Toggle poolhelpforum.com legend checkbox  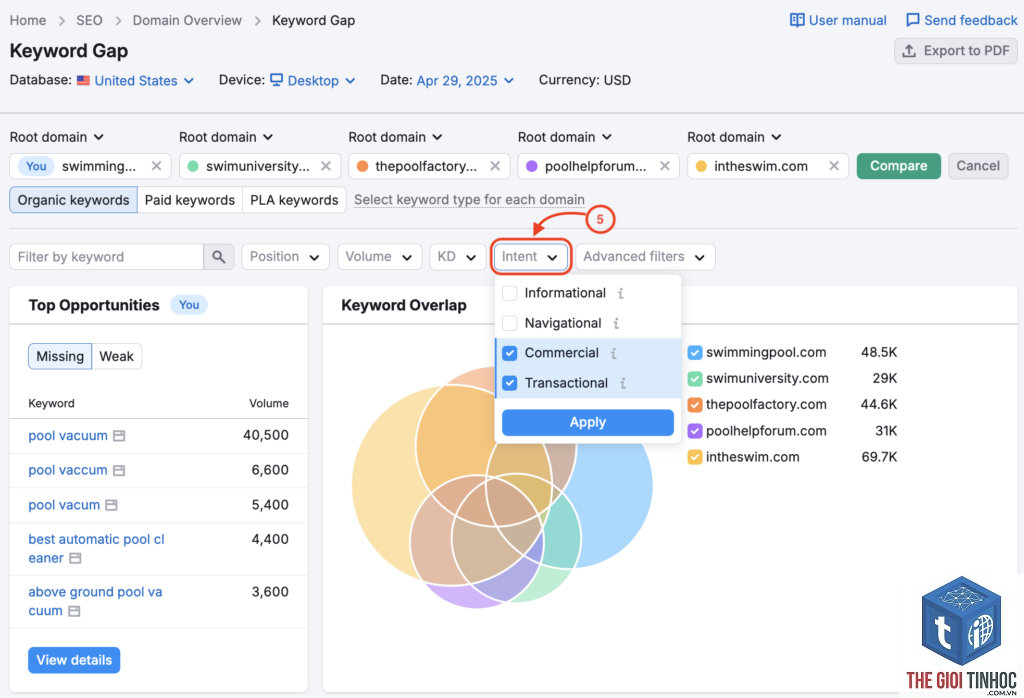[695, 431]
